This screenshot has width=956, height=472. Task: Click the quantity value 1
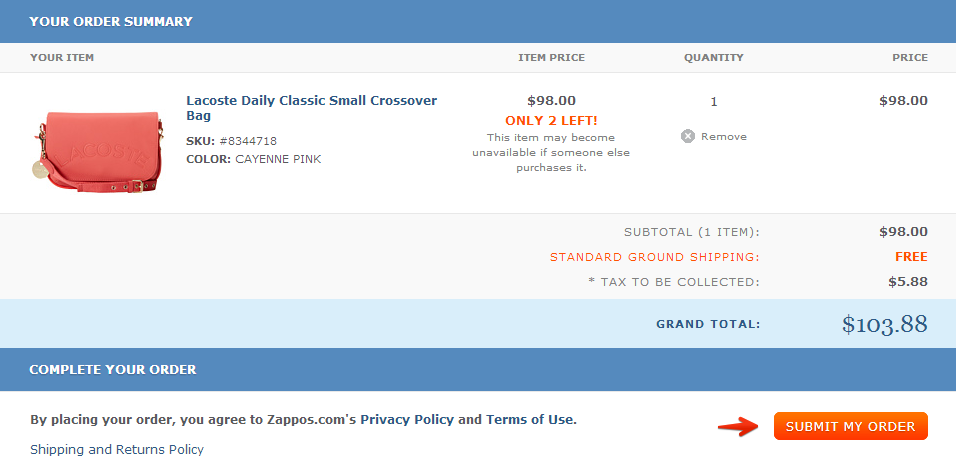click(x=713, y=102)
